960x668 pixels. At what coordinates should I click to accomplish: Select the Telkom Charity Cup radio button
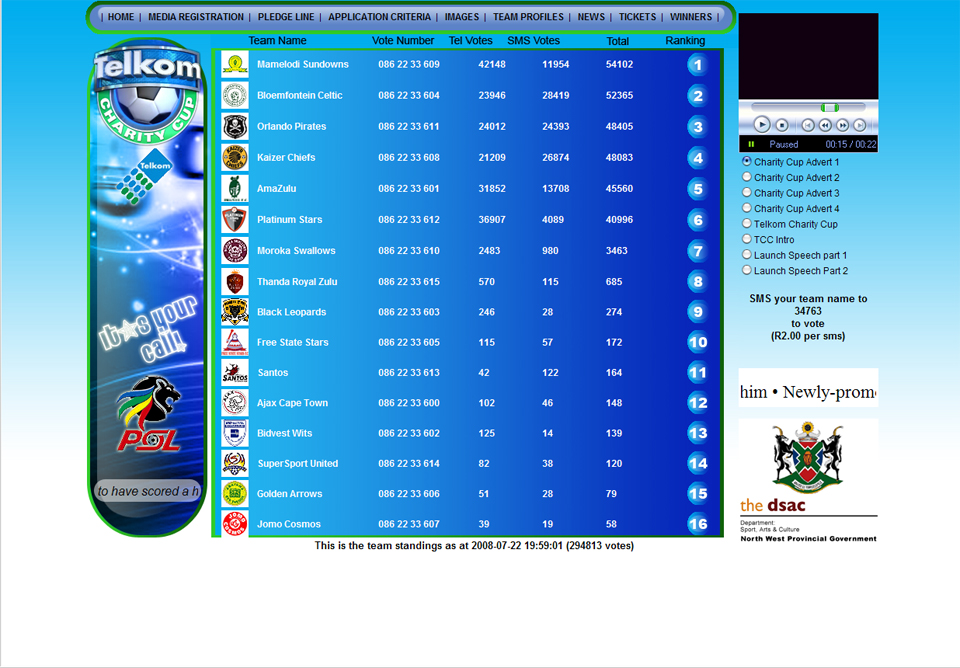(746, 223)
